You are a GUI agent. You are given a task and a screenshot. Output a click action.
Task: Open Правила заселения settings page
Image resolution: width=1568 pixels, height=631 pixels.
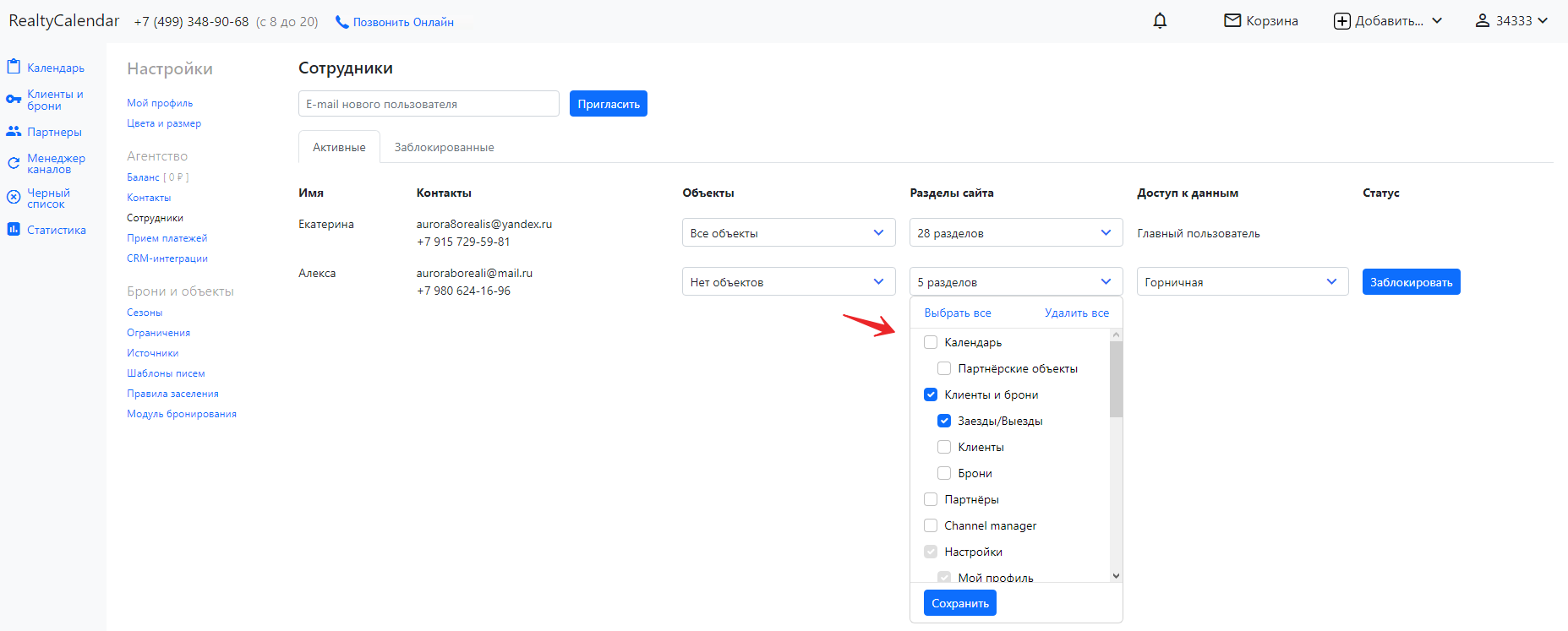tap(172, 394)
